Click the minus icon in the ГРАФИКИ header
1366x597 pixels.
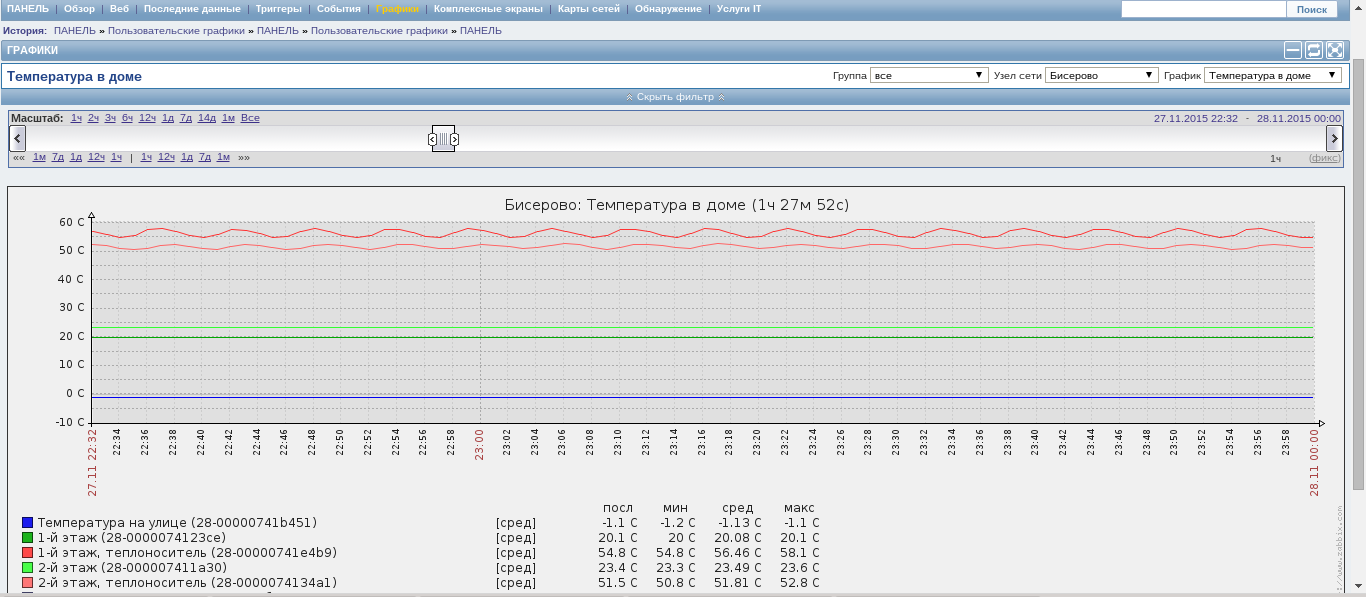(1293, 50)
